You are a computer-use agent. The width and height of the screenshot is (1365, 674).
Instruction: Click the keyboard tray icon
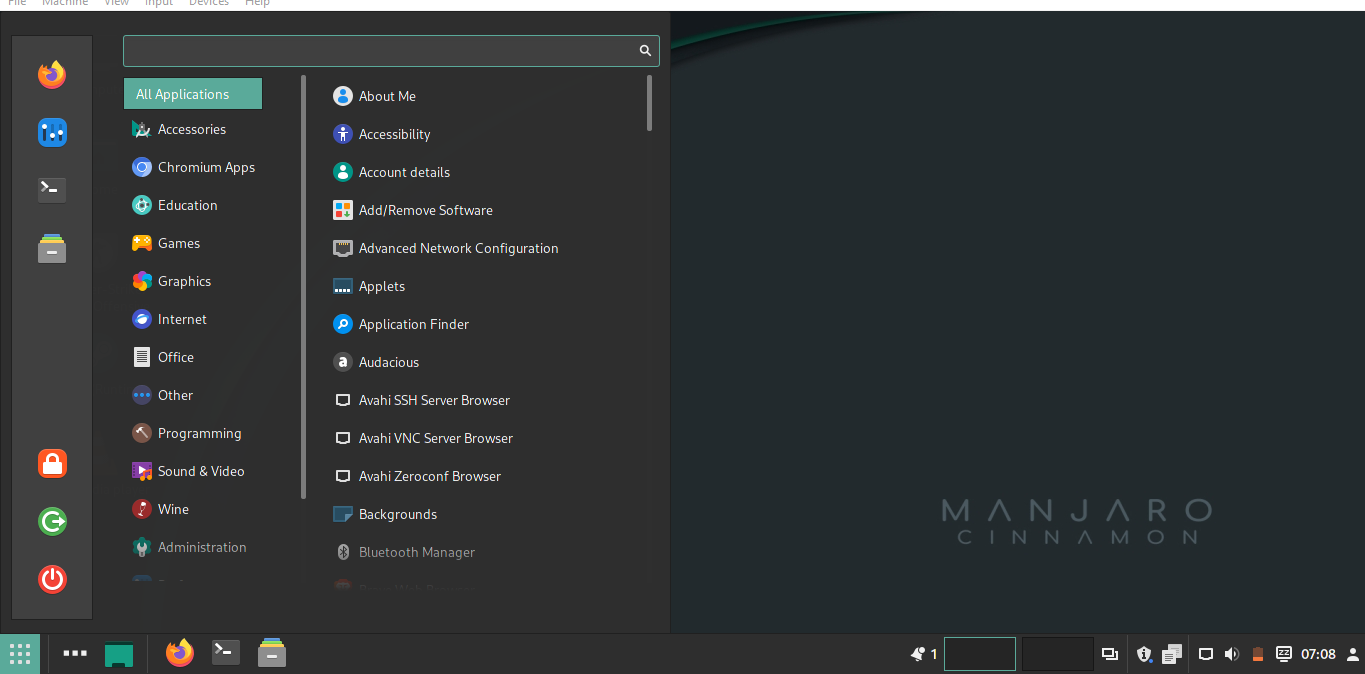coord(1283,654)
